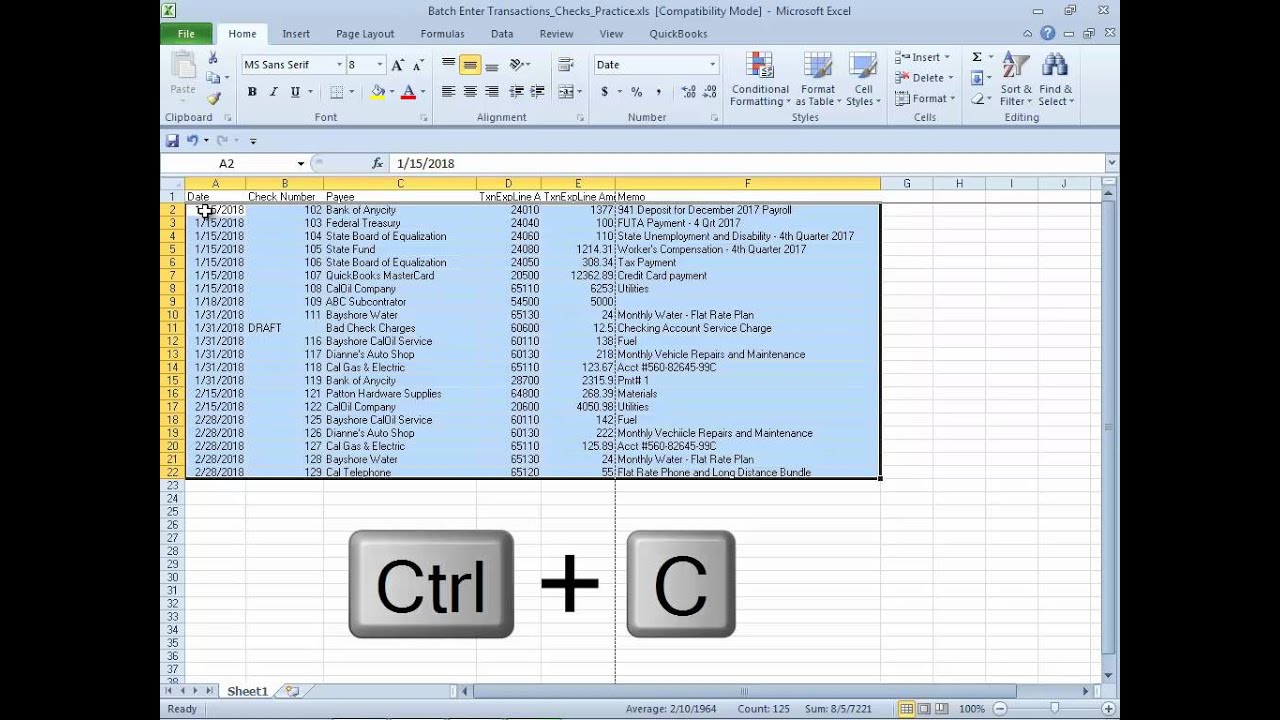
Task: Switch to Page Layout view in status bar
Action: (x=924, y=709)
